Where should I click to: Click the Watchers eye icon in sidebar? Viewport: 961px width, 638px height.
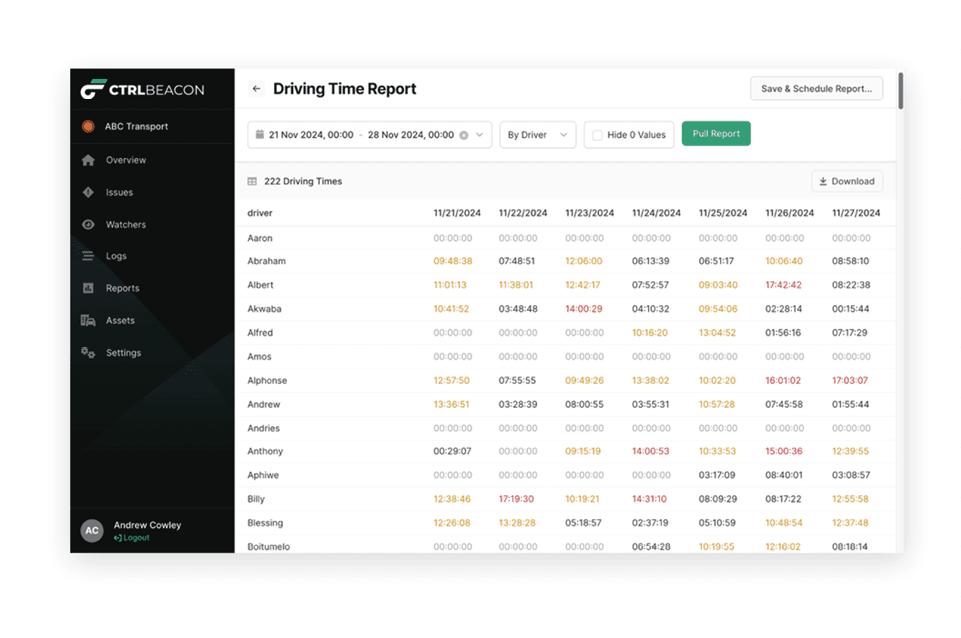coord(88,225)
